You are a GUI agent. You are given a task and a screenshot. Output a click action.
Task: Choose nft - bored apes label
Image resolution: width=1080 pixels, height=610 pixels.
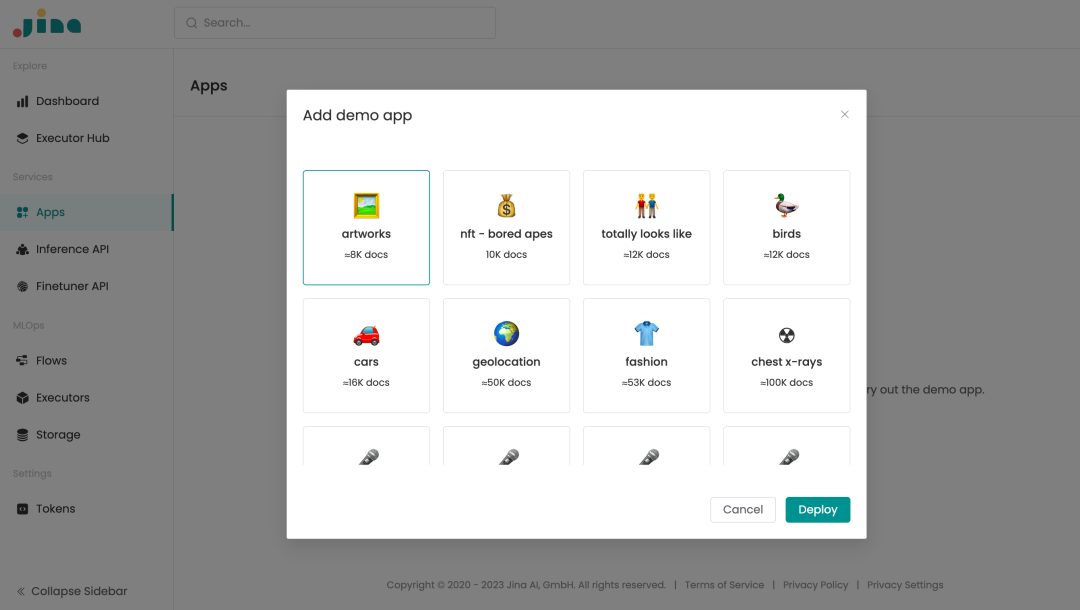(506, 234)
